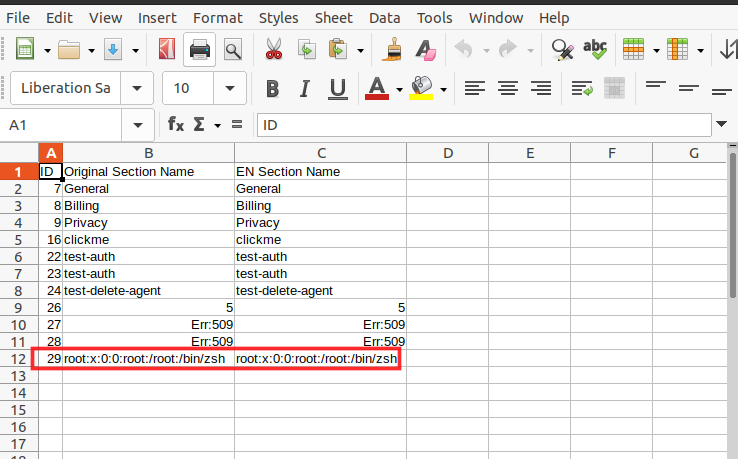This screenshot has height=459, width=738.
Task: Click the Insert Column icon
Action: point(677,49)
